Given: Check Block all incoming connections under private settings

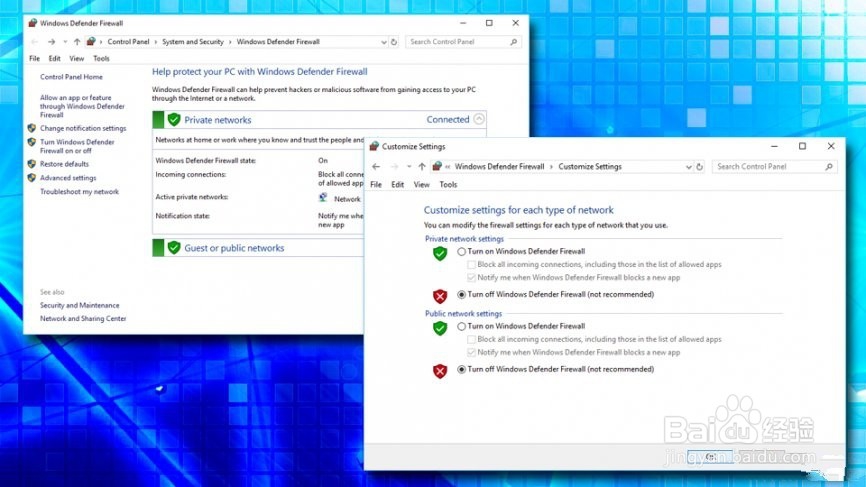Looking at the screenshot, I should coord(471,264).
